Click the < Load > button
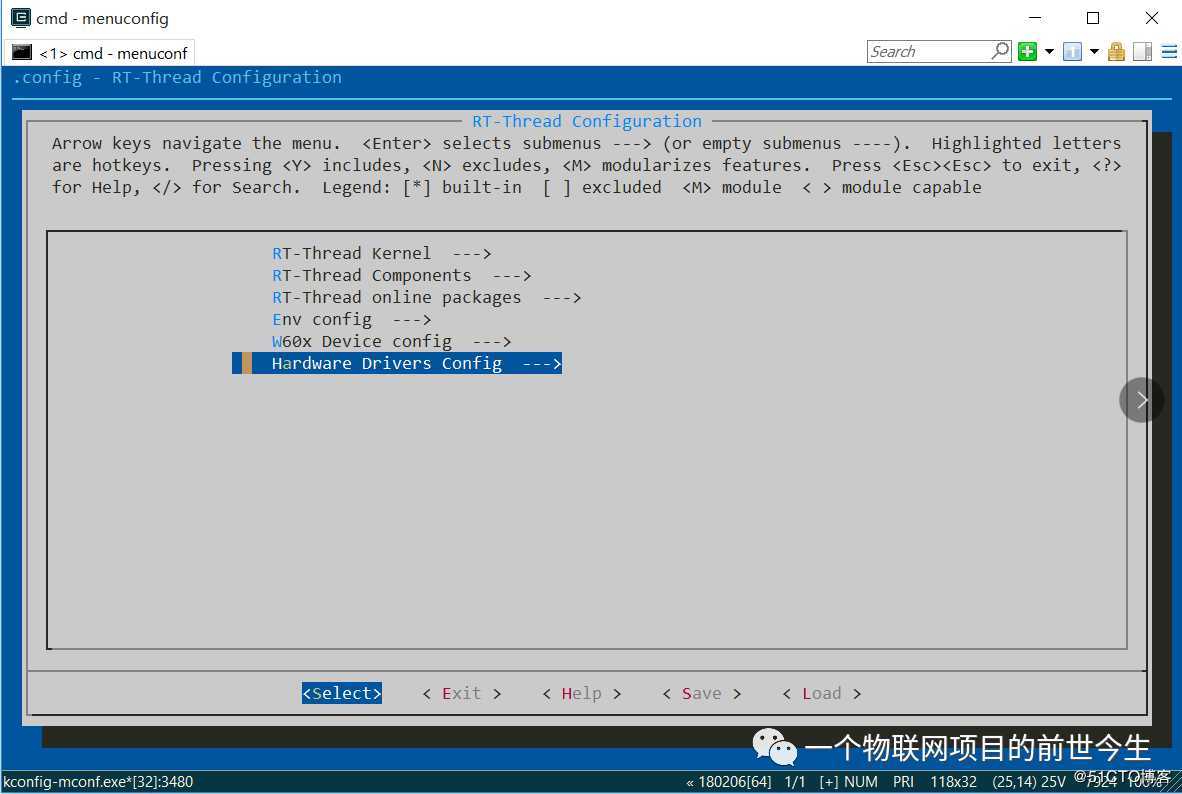 pyautogui.click(x=822, y=693)
